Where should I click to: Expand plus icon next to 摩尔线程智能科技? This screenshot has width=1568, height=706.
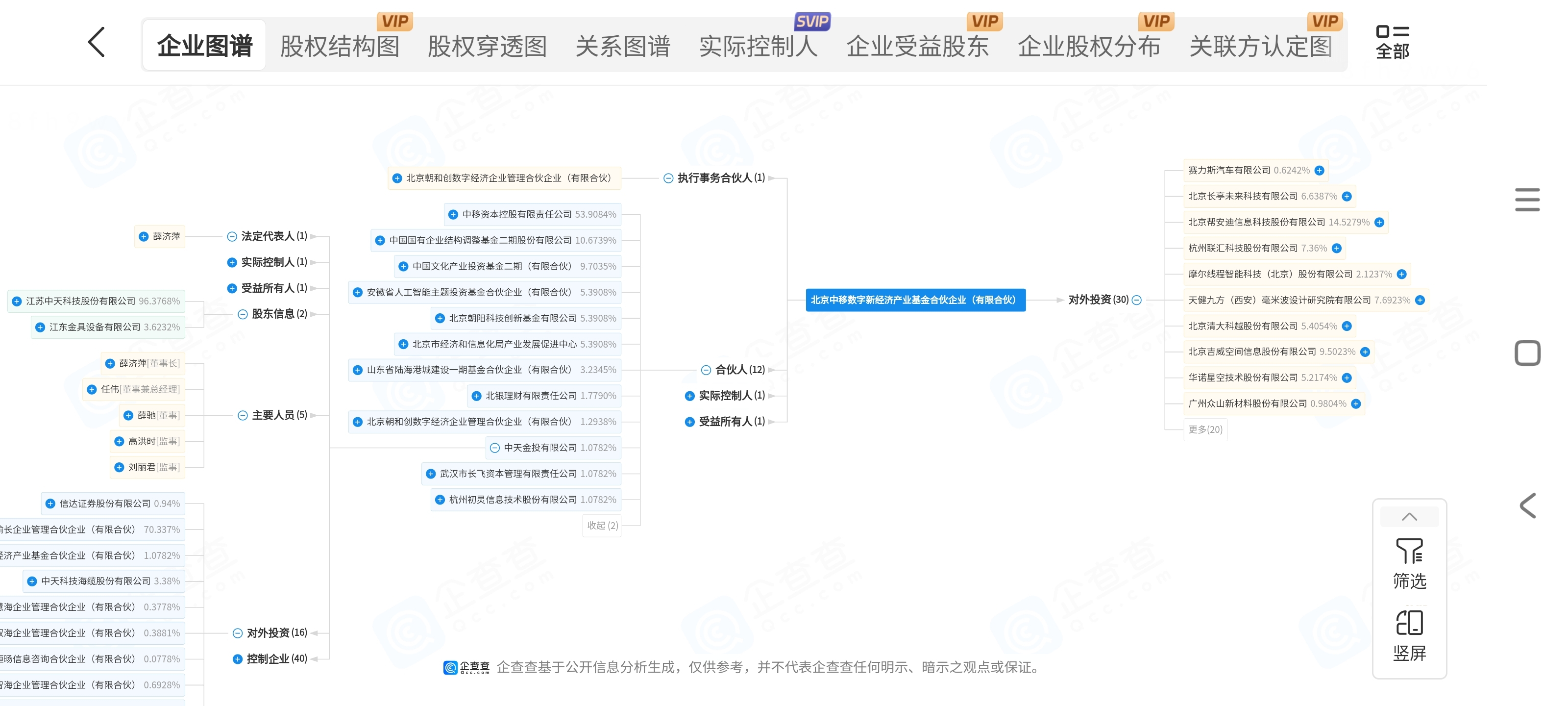1402,274
